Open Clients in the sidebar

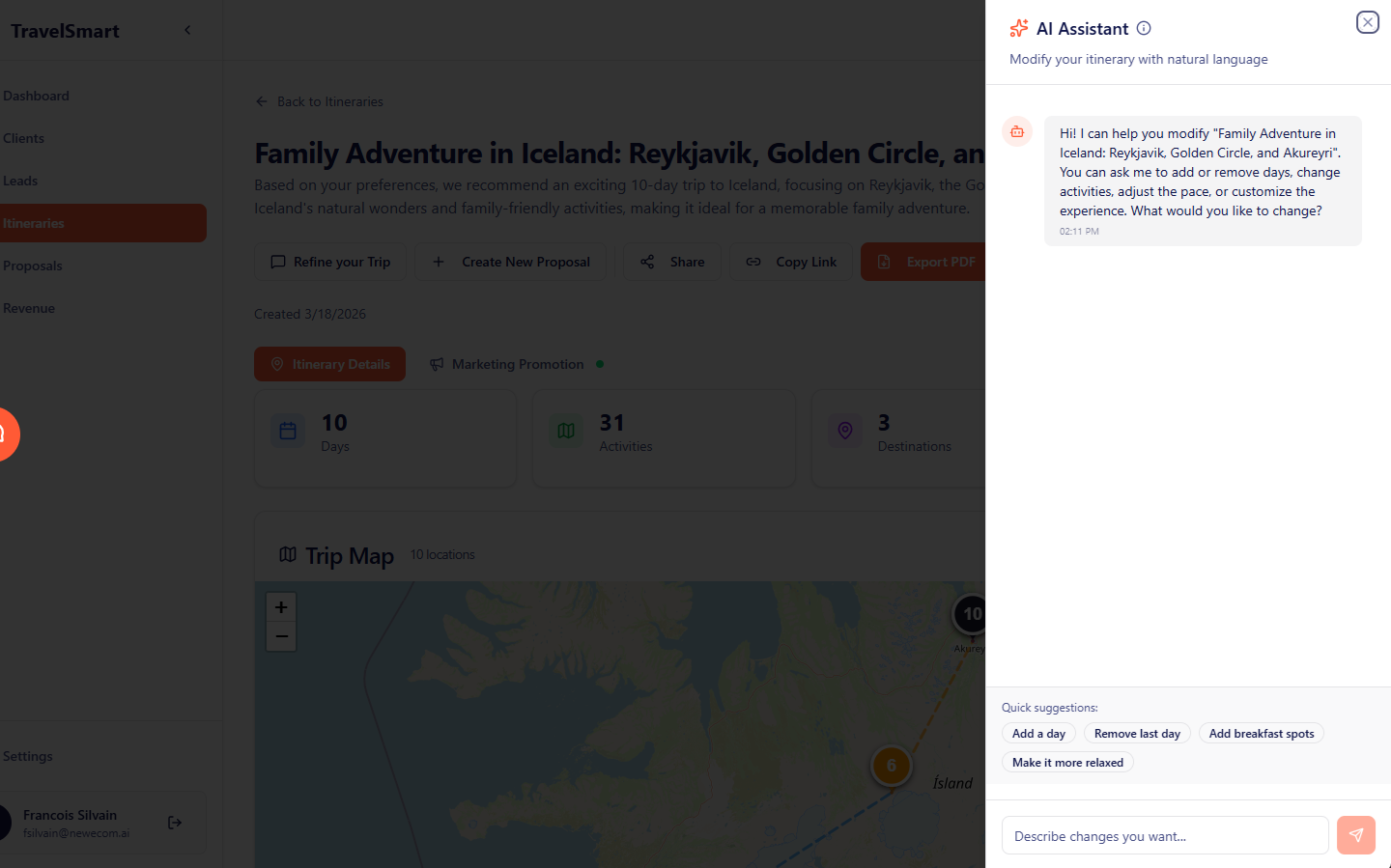[x=24, y=138]
